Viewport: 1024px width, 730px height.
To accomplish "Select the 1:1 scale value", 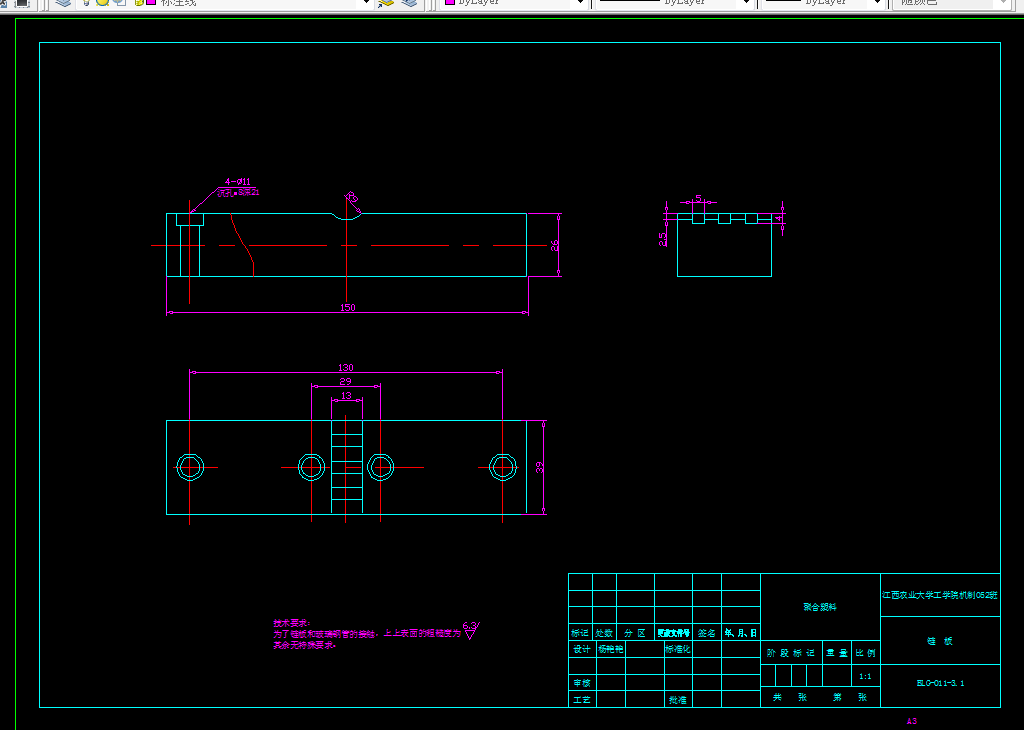I will click(x=865, y=676).
